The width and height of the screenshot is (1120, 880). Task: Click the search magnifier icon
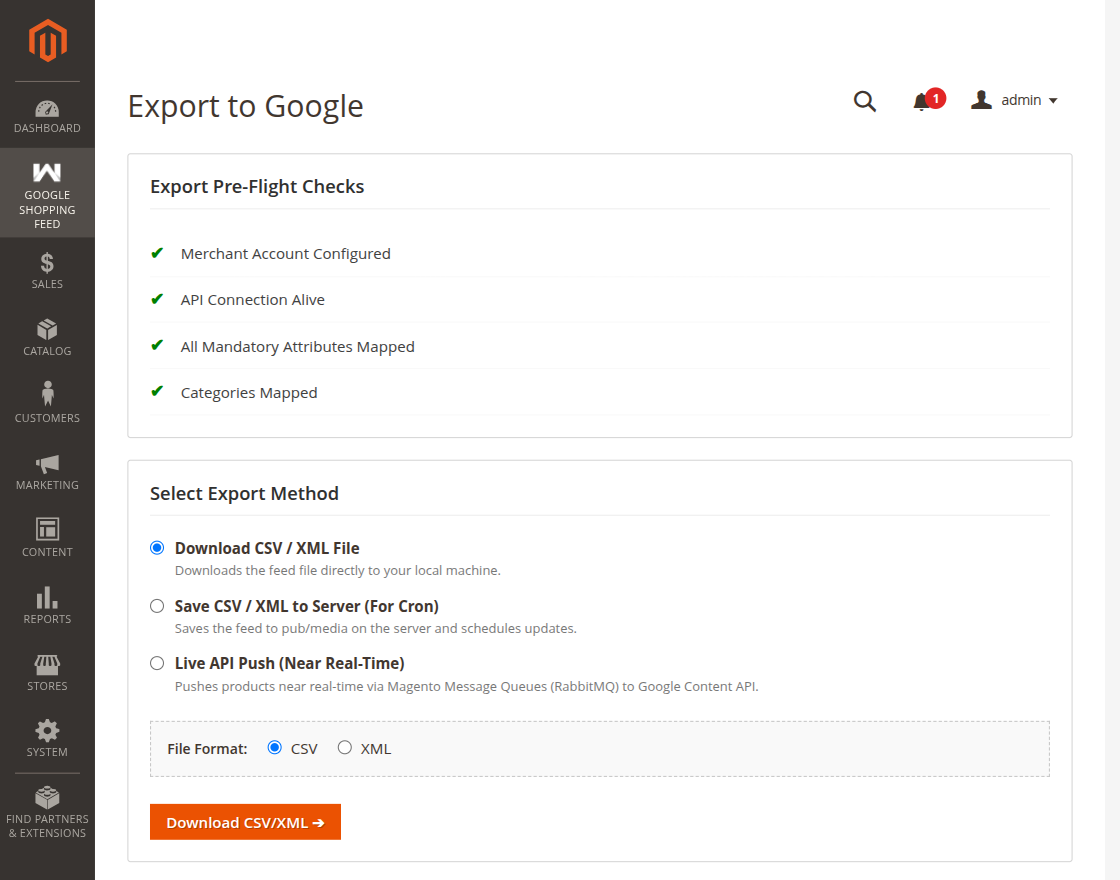(x=865, y=101)
